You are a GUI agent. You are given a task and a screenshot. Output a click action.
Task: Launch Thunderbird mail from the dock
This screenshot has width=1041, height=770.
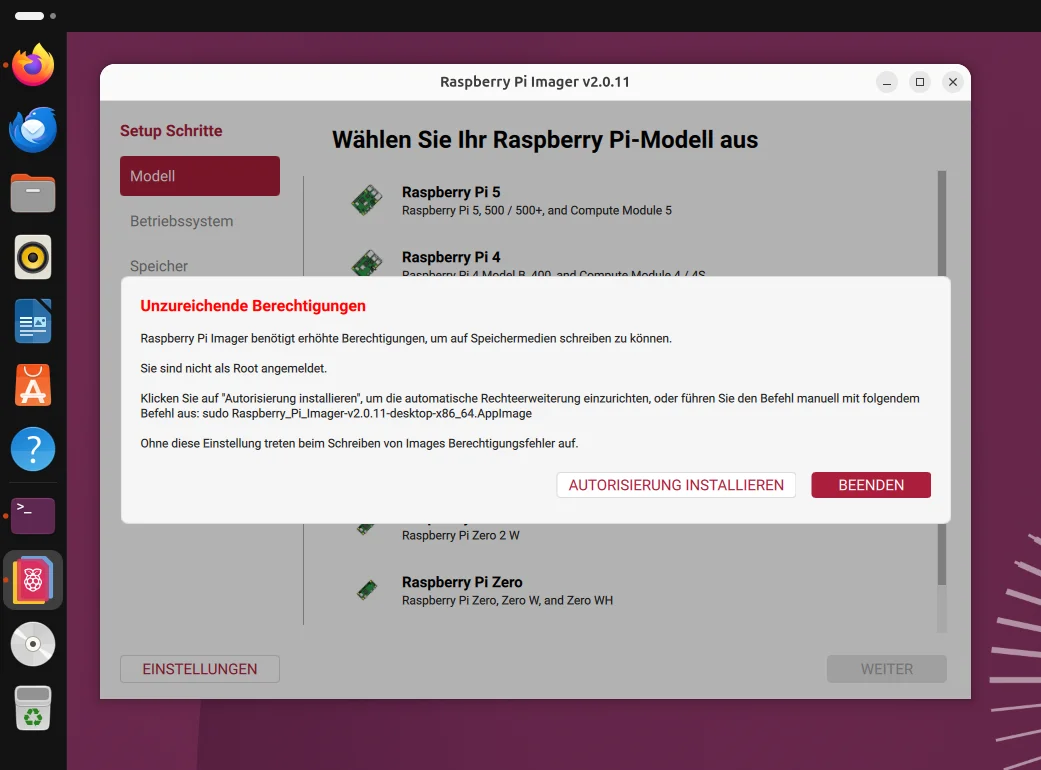pyautogui.click(x=33, y=129)
